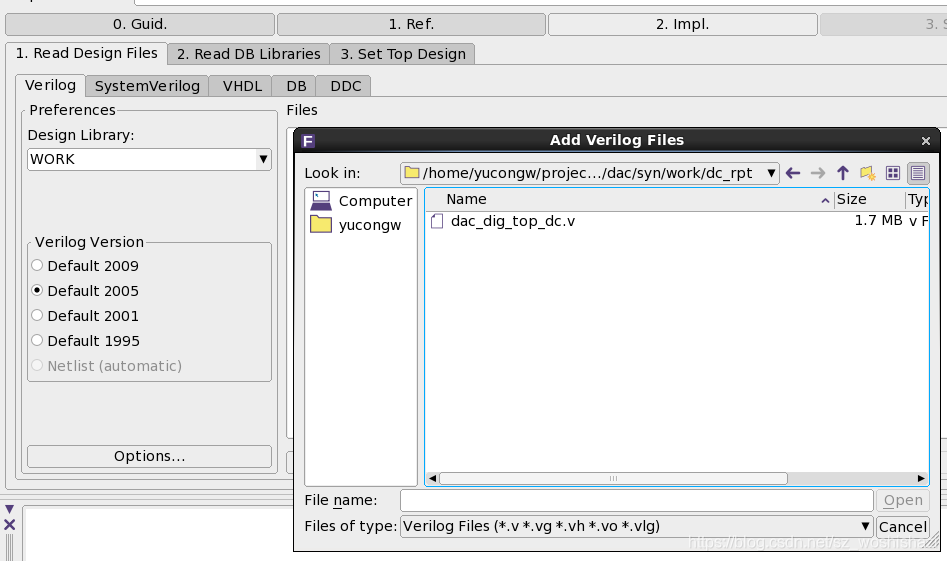Switch file dialog to detail list view

pos(918,173)
